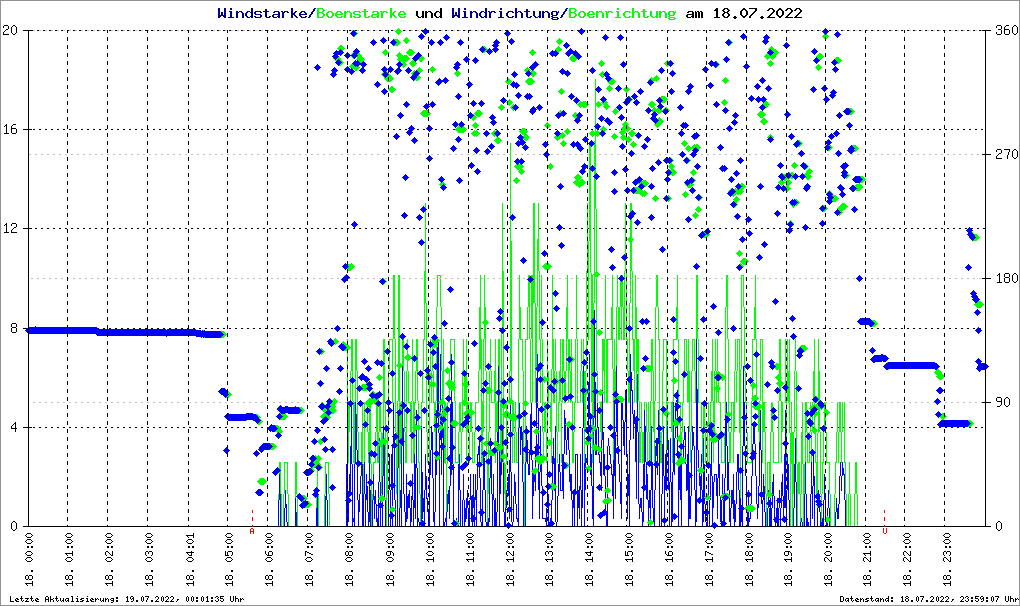
Task: Click the green Boenstarke title text
Action: pyautogui.click(x=361, y=14)
